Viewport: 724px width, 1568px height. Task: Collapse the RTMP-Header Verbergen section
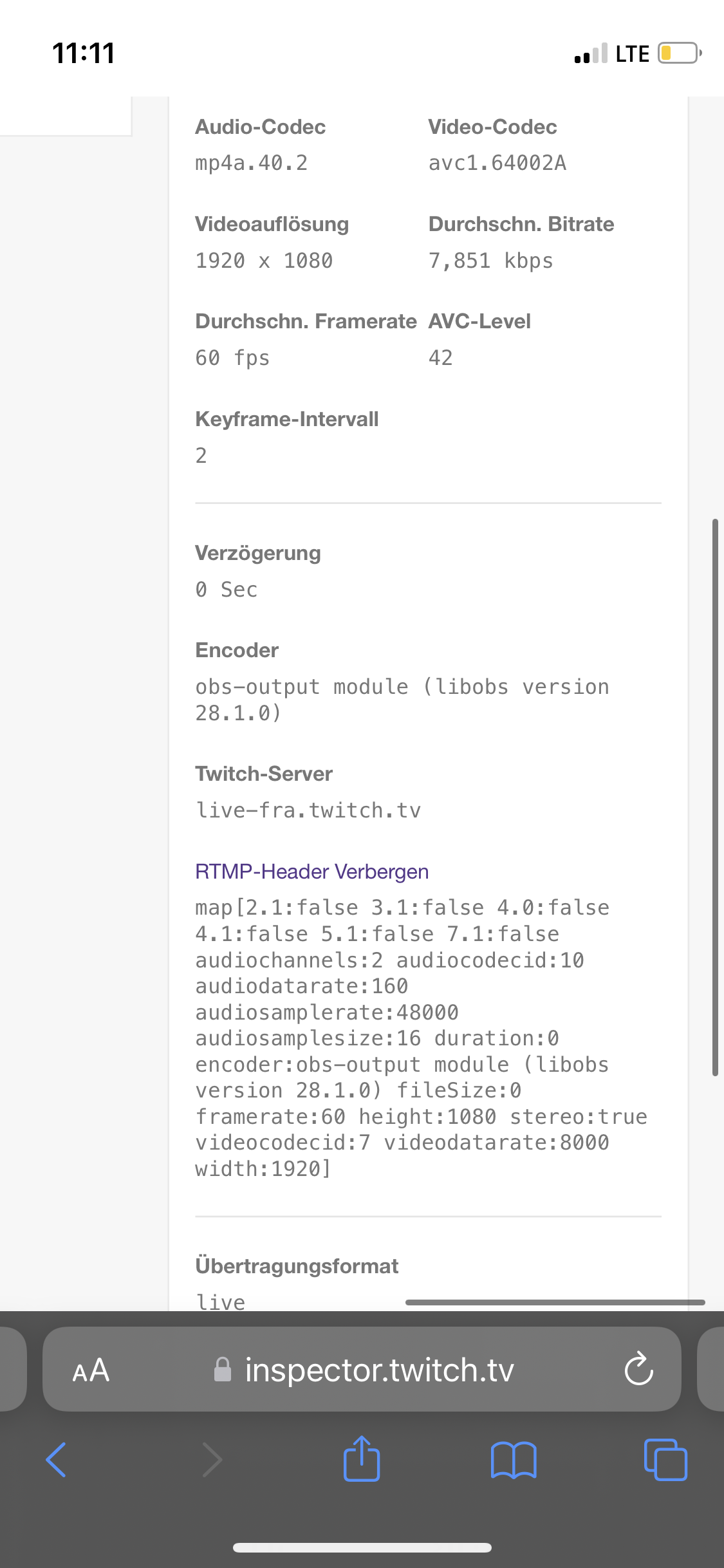pyautogui.click(x=312, y=872)
